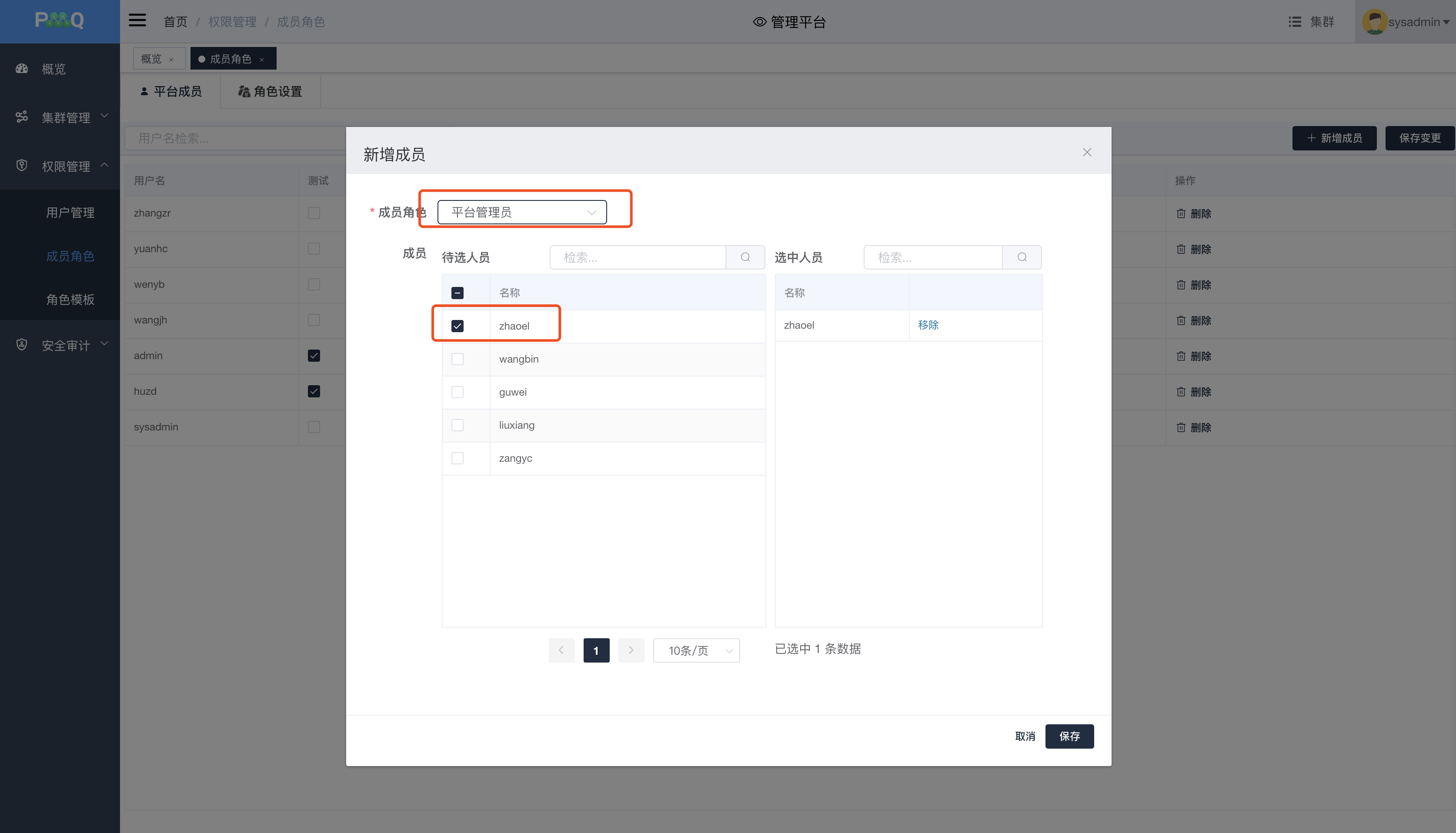1456x833 pixels.
Task: Open the 成员角色 role dropdown
Action: [x=522, y=212]
